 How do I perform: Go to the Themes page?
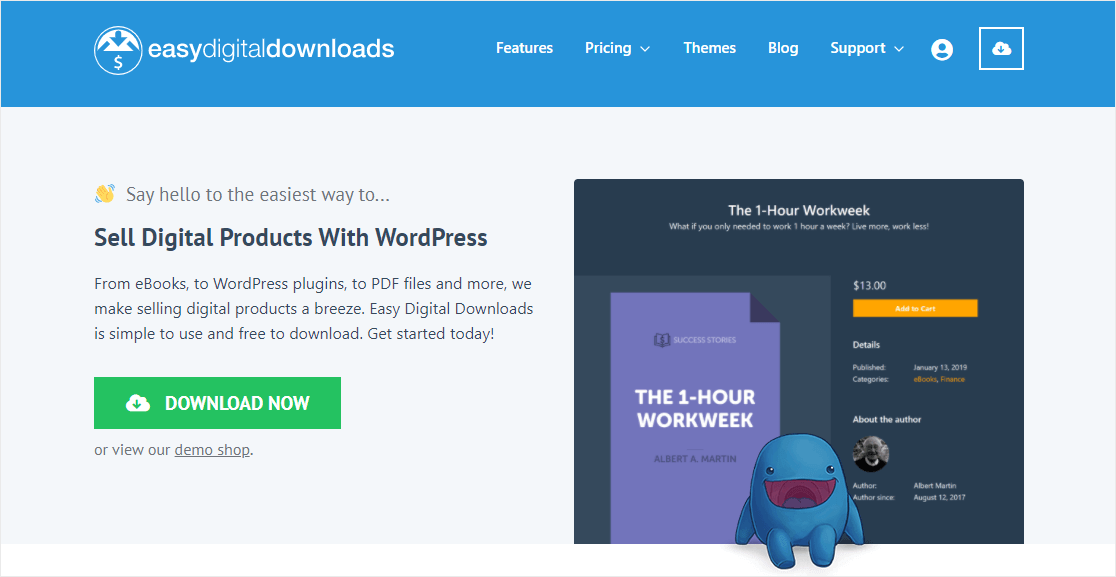(710, 48)
